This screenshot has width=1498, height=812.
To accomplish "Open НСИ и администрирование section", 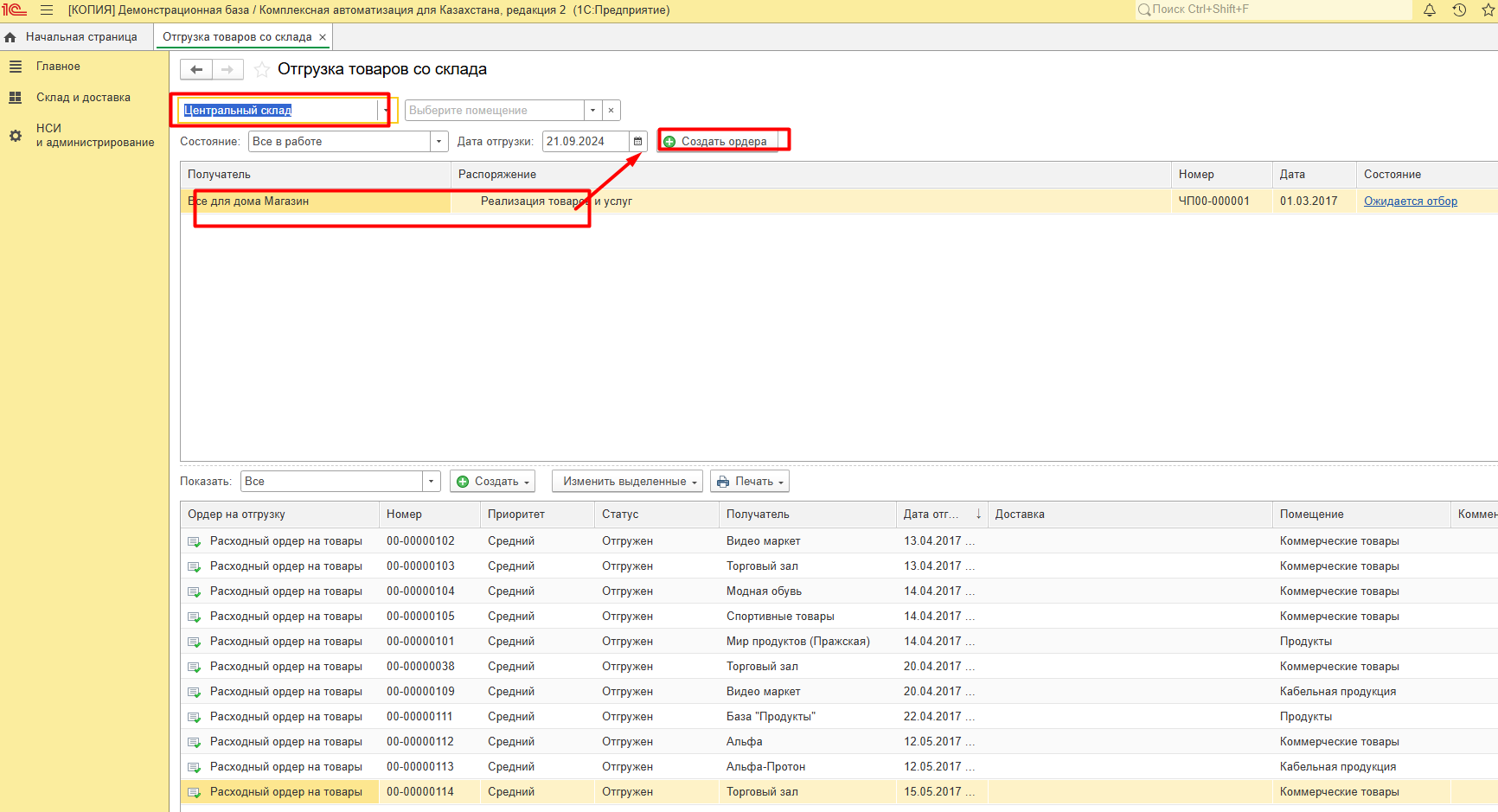I will coord(95,135).
